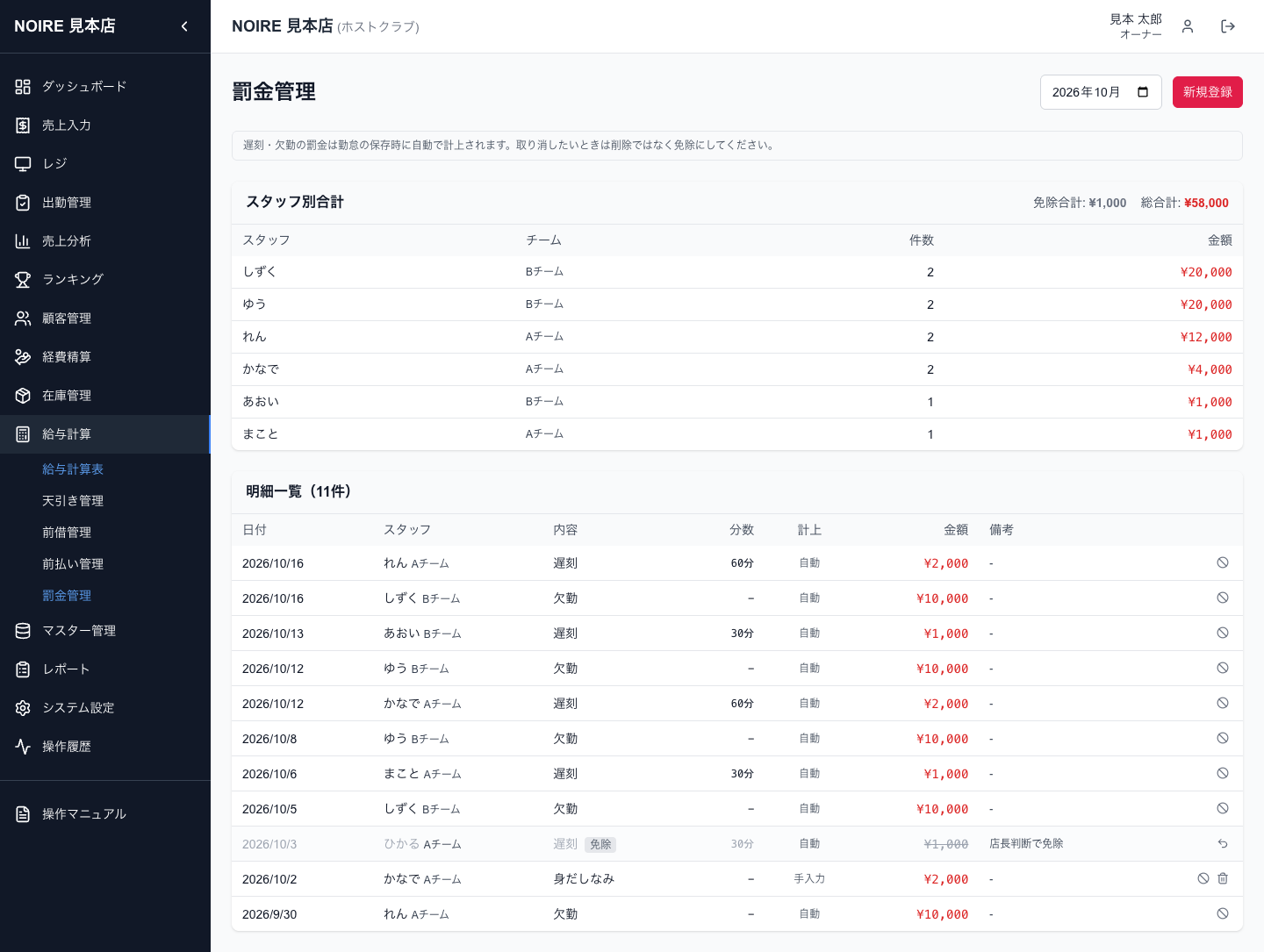
Task: Waive the 2026/10/12 かなで late penalty
Action: click(x=1223, y=703)
